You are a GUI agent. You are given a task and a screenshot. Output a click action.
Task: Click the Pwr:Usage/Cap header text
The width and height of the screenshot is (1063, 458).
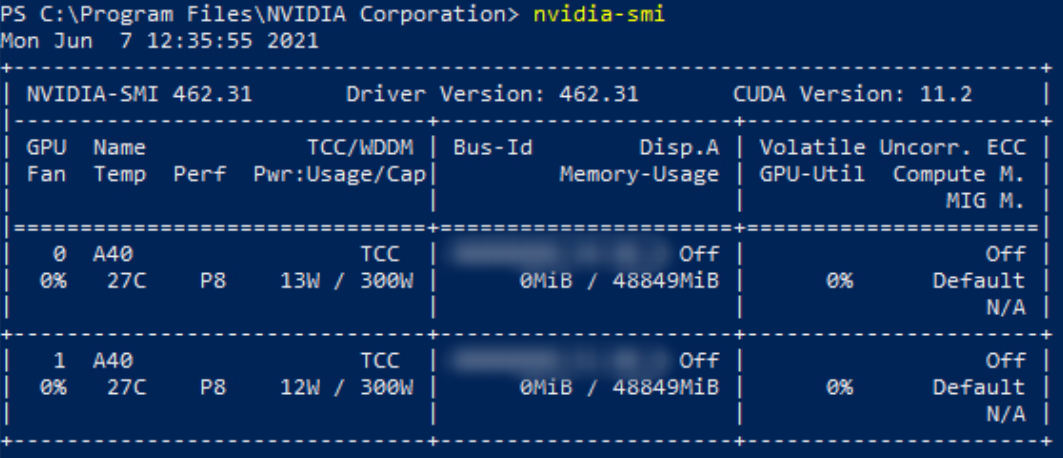[x=339, y=174]
